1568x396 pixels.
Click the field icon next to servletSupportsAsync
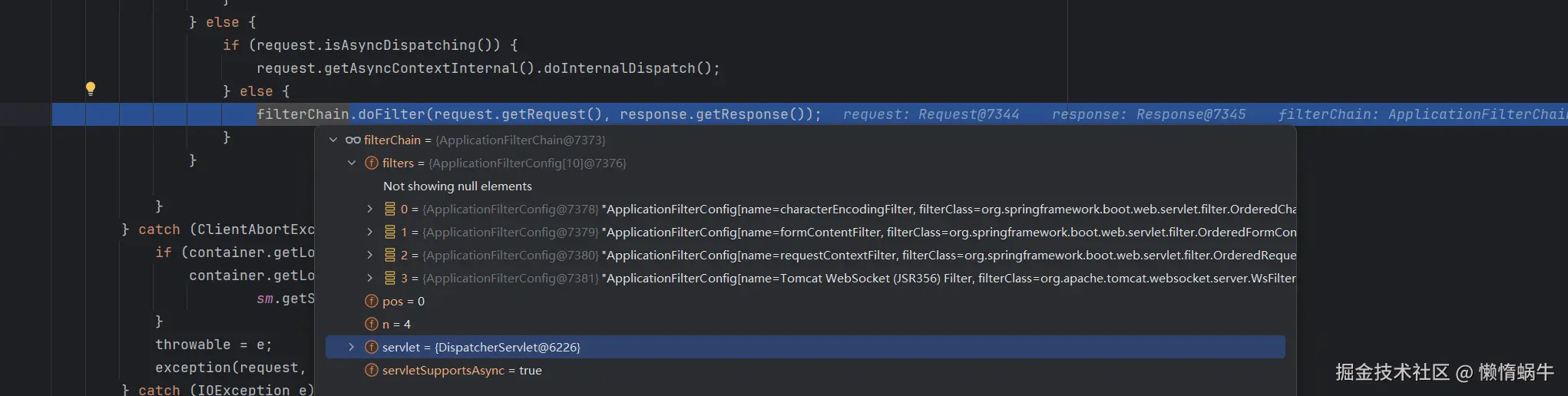pyautogui.click(x=372, y=371)
